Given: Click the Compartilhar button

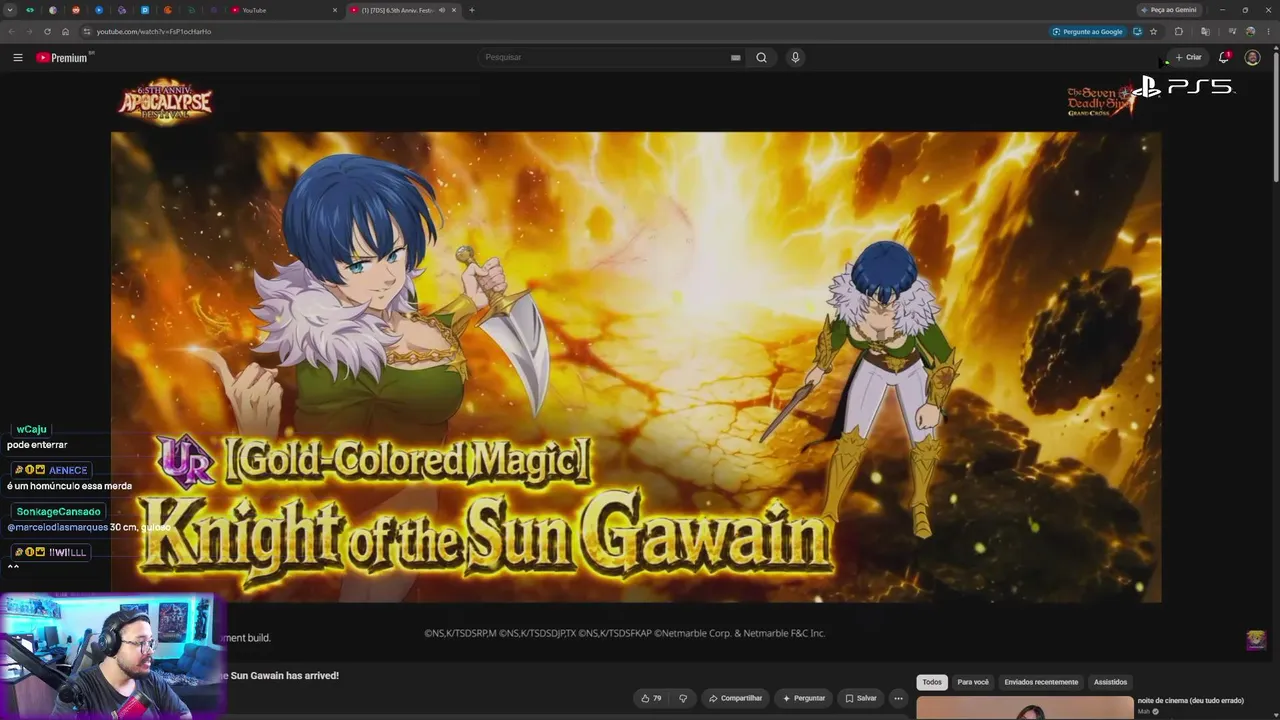Looking at the screenshot, I should pos(735,698).
